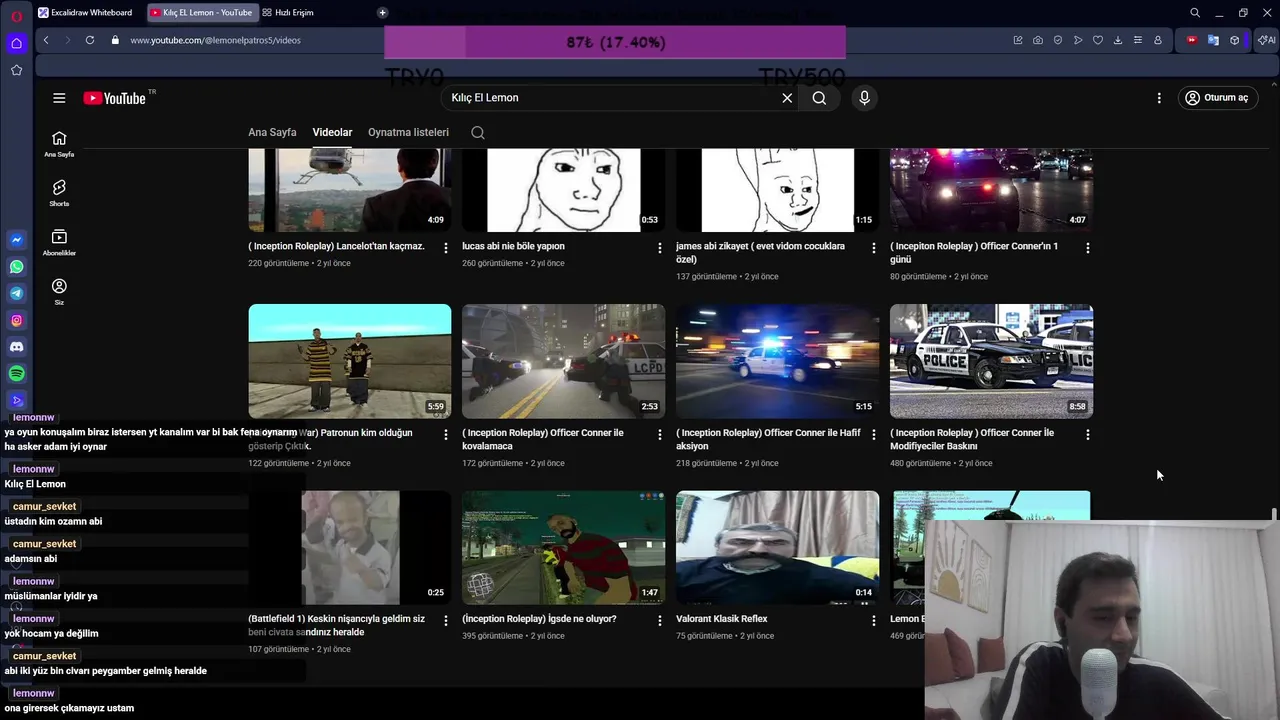The width and height of the screenshot is (1280, 720).
Task: Open Siz section in YouTube sidebar
Action: click(x=59, y=291)
